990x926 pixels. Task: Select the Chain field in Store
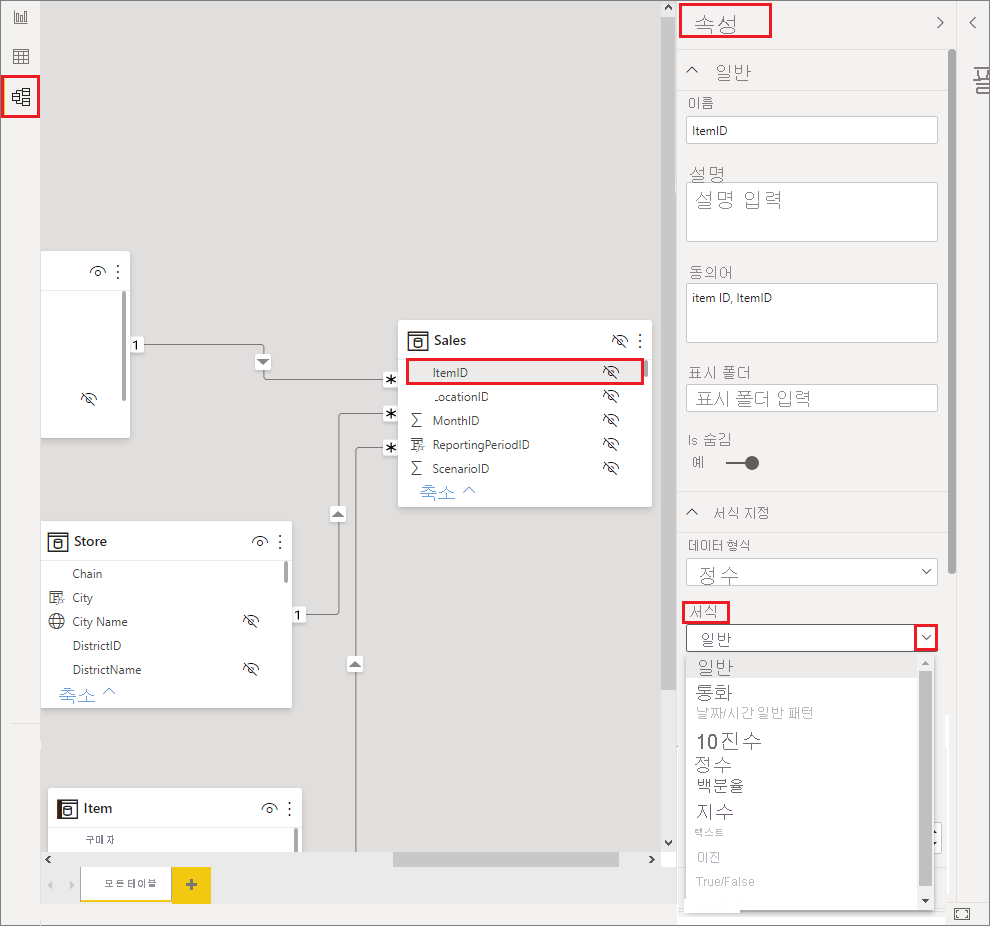tap(87, 573)
